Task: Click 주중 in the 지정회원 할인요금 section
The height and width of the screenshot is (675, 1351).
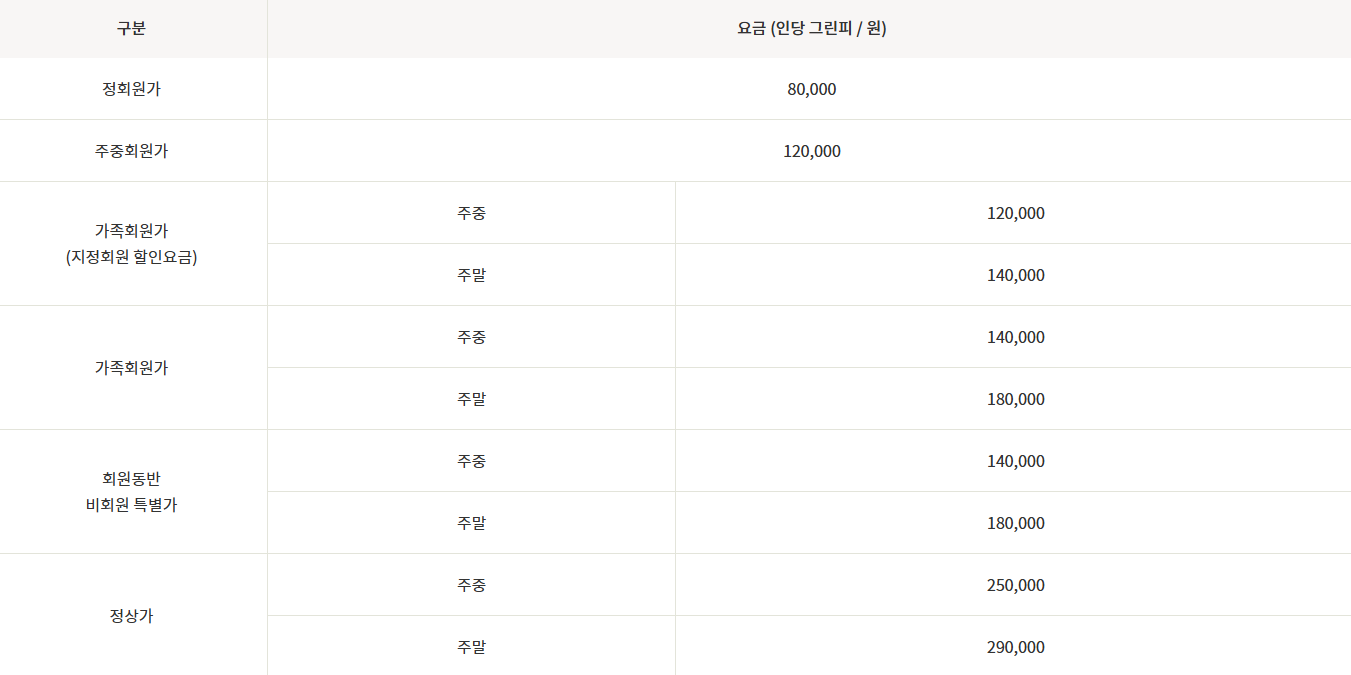Action: [x=471, y=213]
